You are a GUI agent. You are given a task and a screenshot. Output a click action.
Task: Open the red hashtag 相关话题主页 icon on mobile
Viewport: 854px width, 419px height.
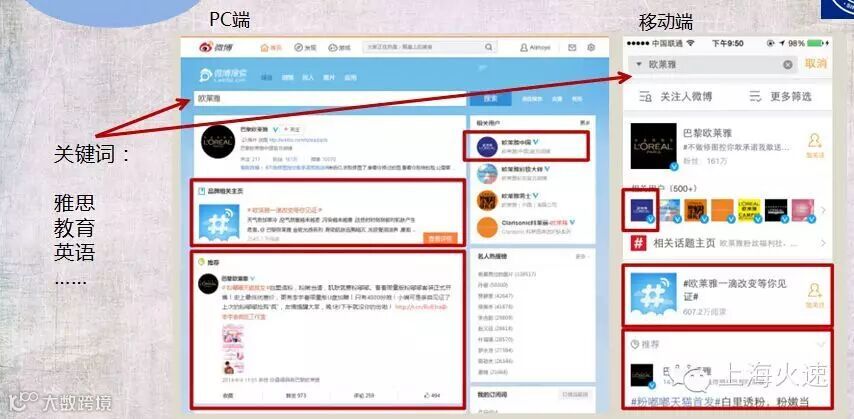(638, 243)
